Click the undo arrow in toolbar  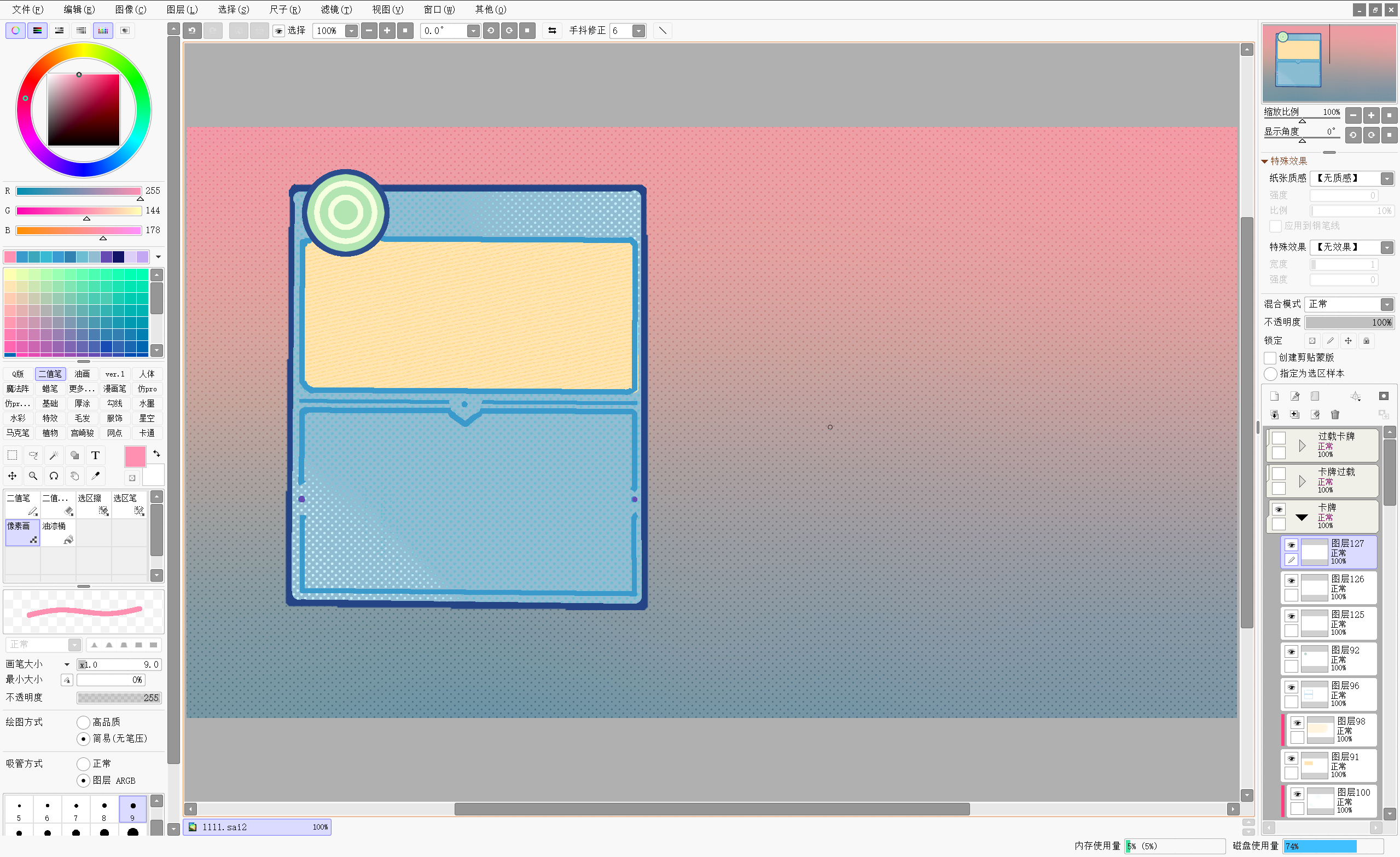pos(192,31)
